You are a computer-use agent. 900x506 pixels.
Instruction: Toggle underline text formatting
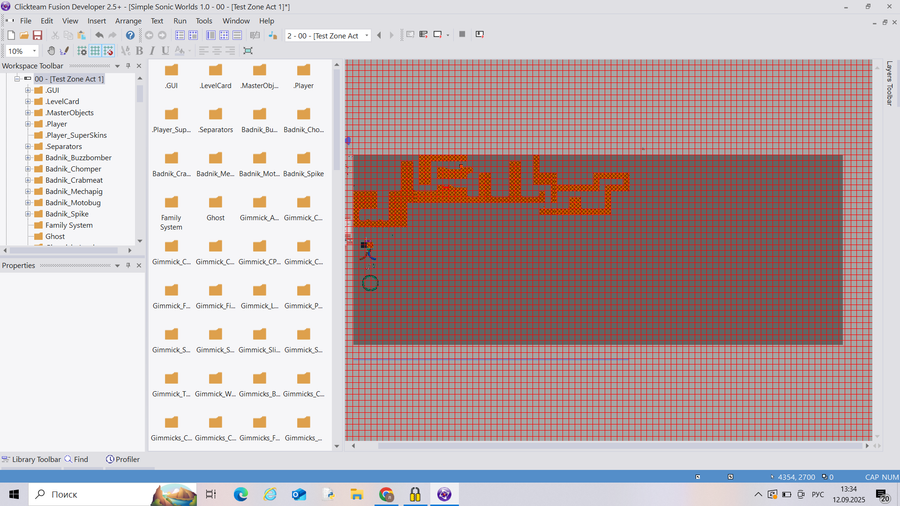(165, 51)
